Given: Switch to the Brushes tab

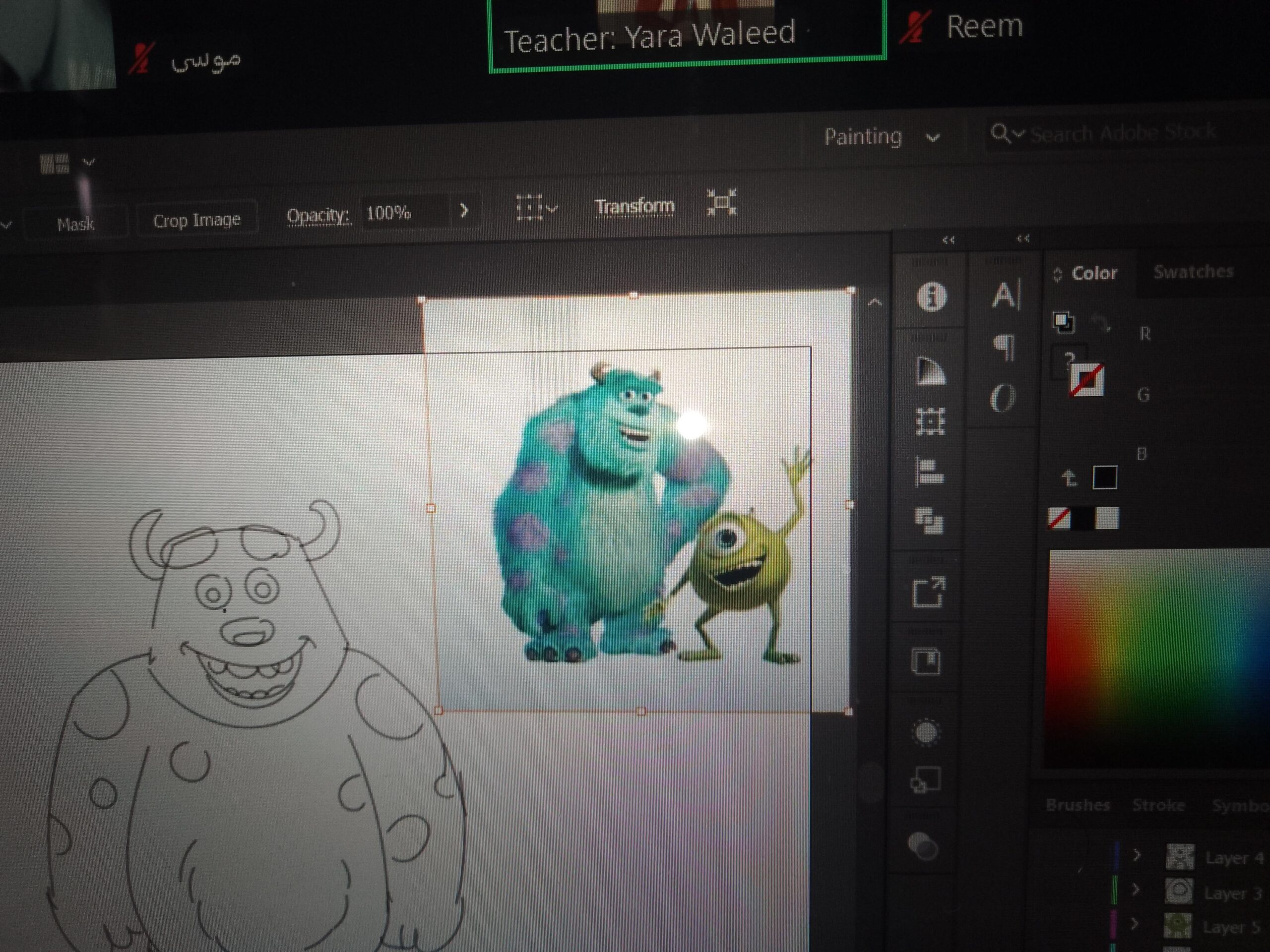Looking at the screenshot, I should click(1078, 805).
